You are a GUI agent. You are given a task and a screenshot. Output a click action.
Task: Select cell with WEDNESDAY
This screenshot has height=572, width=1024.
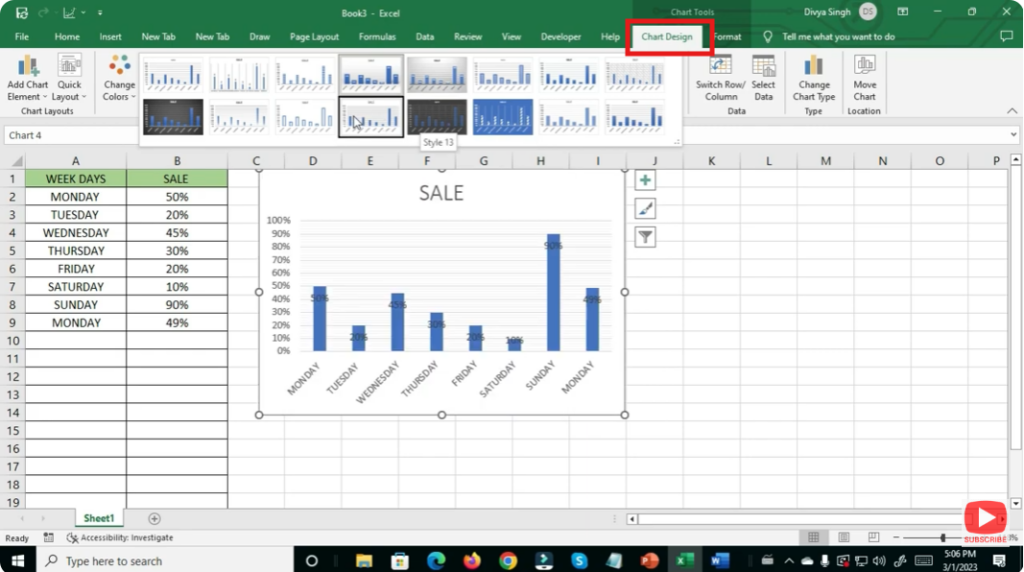[x=76, y=232]
